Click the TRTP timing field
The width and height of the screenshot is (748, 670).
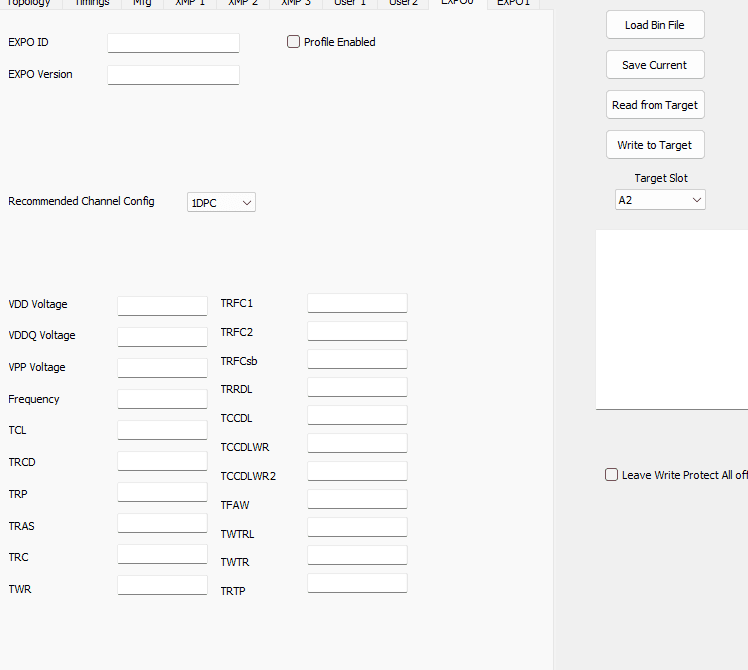[x=357, y=583]
